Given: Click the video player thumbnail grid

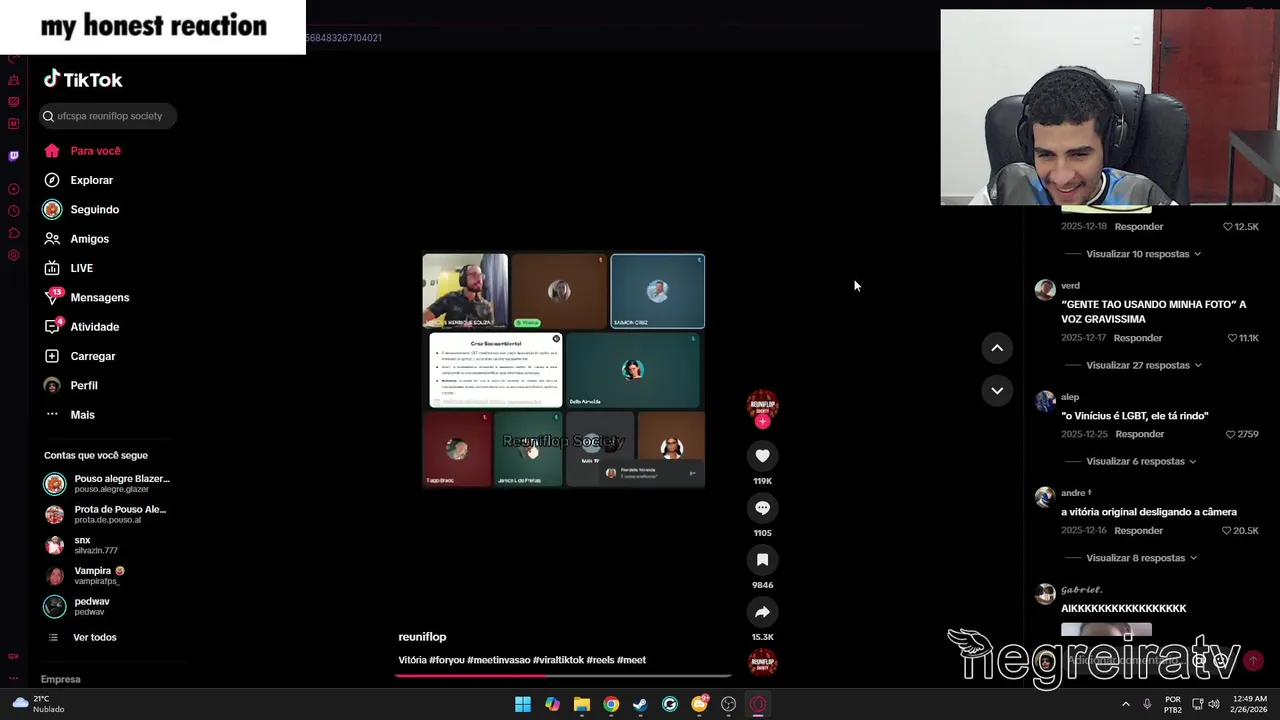Looking at the screenshot, I should click(x=563, y=370).
